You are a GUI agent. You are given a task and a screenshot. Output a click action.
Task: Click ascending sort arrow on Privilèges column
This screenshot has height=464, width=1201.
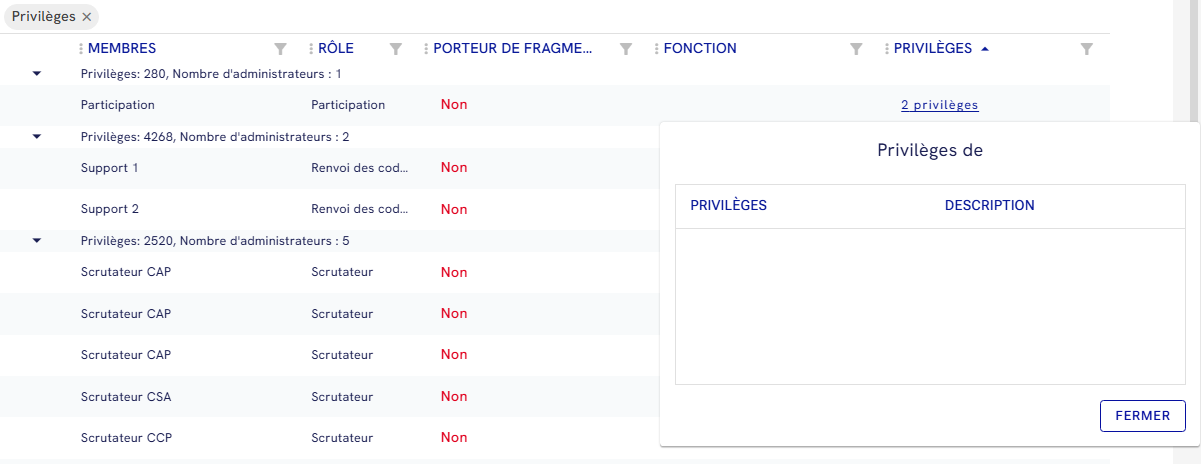tap(985, 48)
